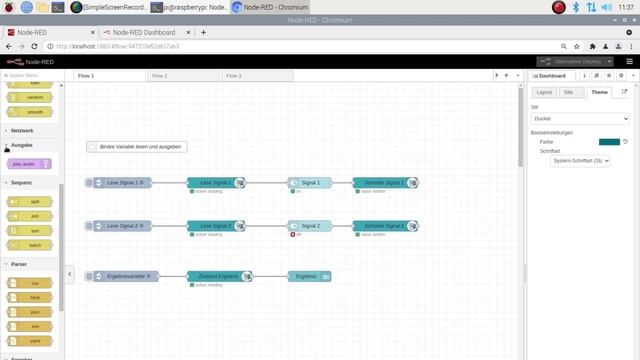Open the sidebar info (i) tab icon
The width and height of the screenshot is (640, 360).
[584, 76]
